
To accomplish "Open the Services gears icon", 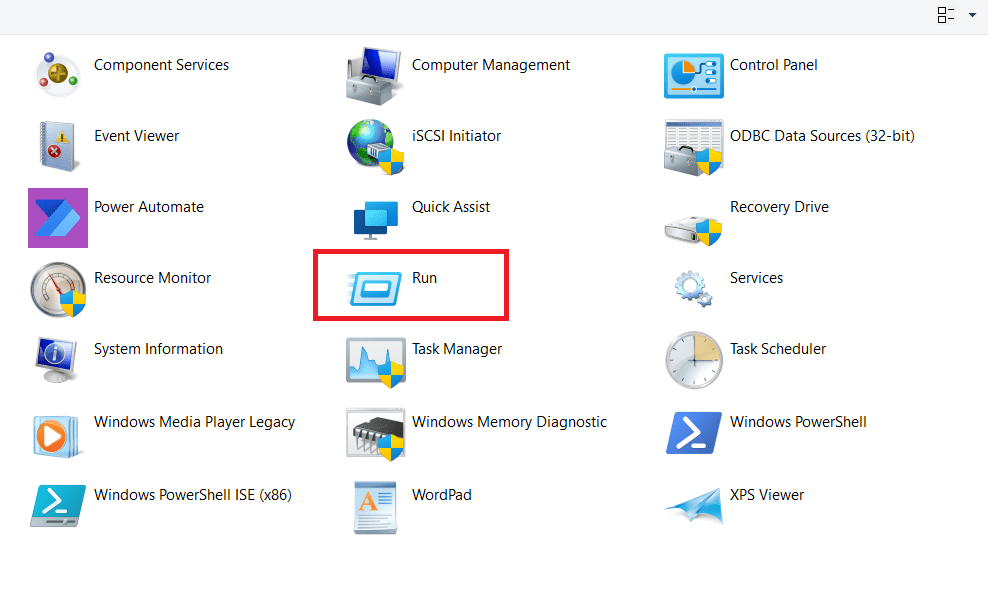I will (x=693, y=289).
